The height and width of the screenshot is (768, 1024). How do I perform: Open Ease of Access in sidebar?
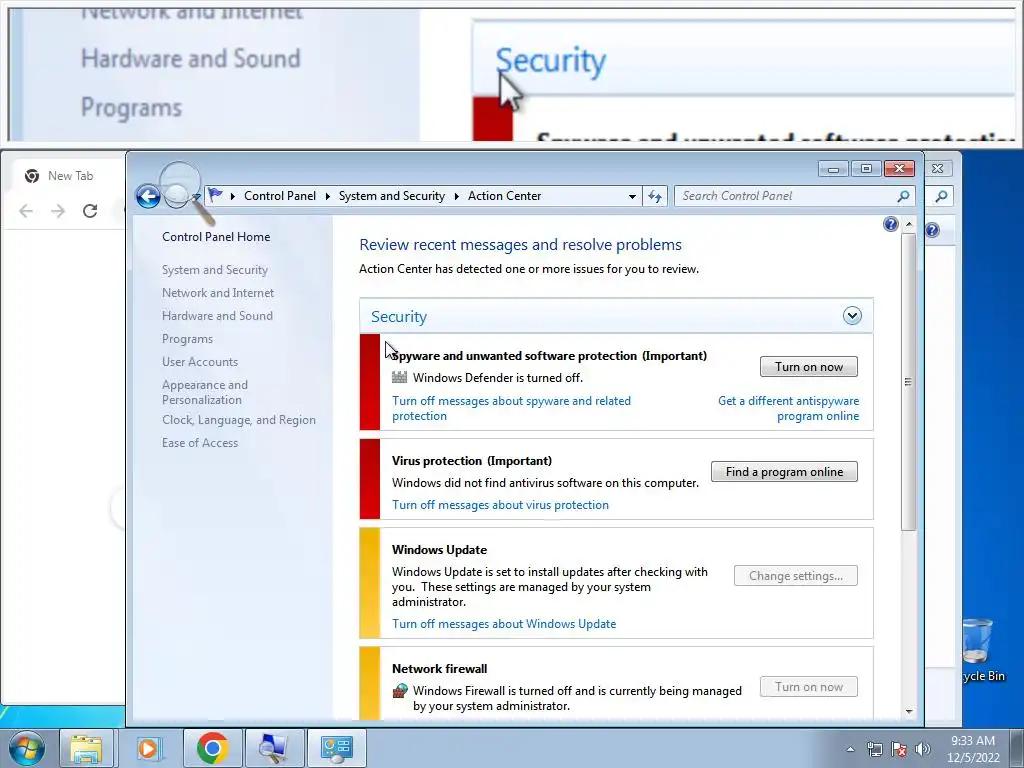(x=200, y=443)
